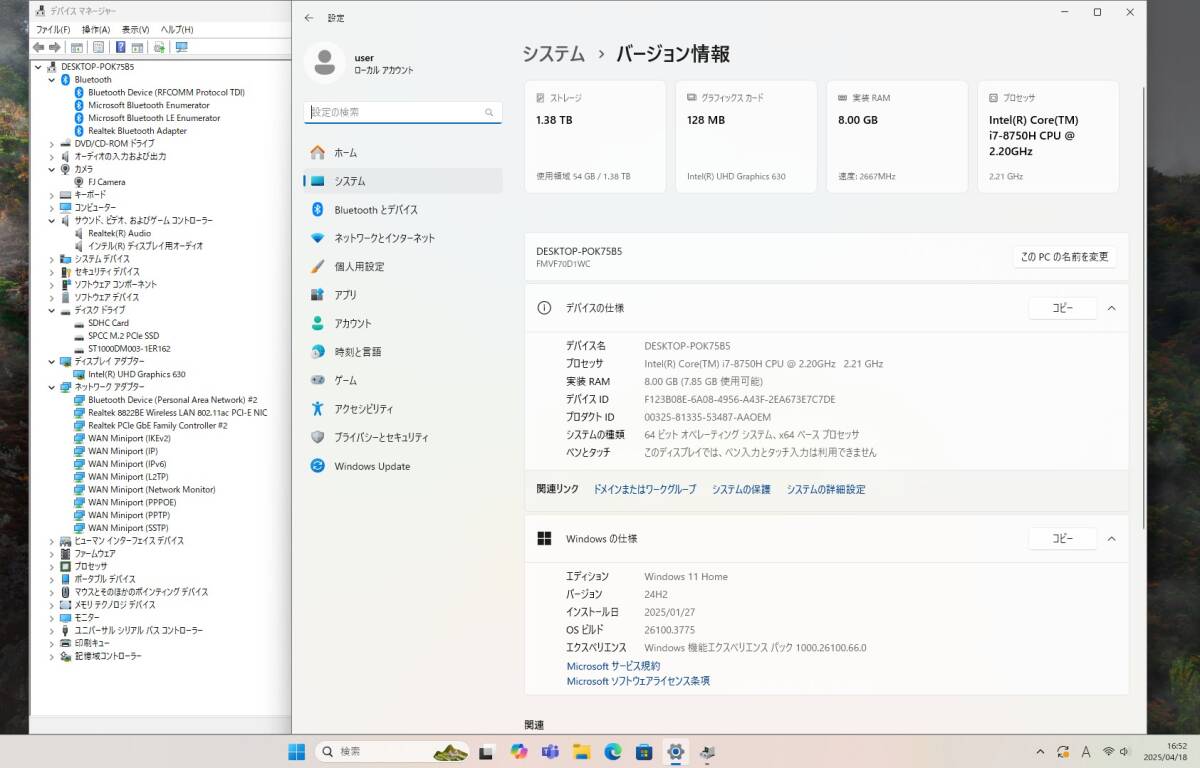Open アプリ settings page
1200x768 pixels.
[403, 295]
